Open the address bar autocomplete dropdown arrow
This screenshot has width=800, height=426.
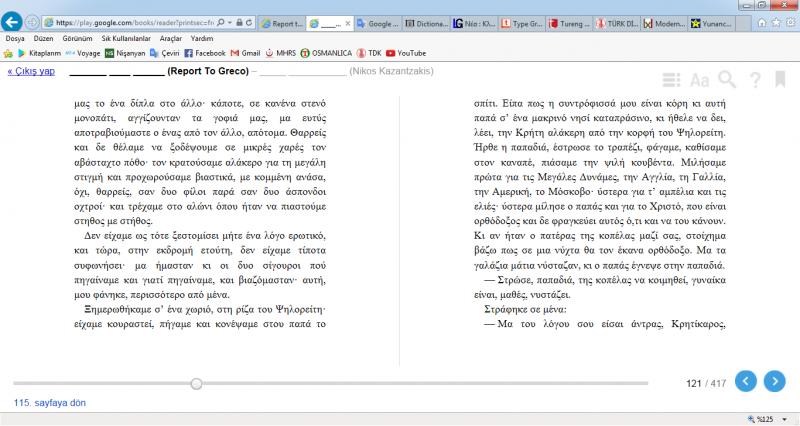pos(230,23)
